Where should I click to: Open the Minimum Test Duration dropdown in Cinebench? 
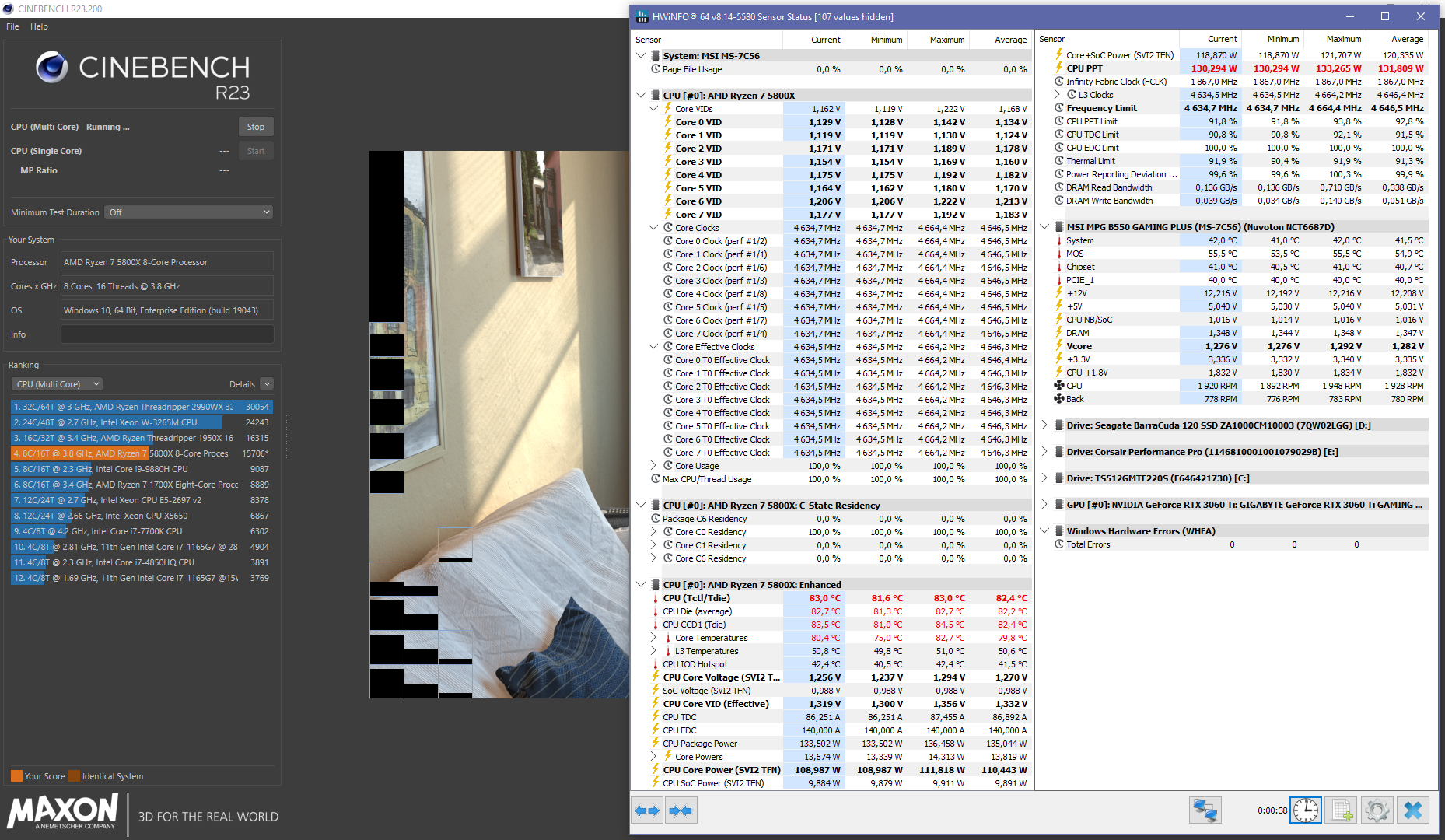point(189,212)
